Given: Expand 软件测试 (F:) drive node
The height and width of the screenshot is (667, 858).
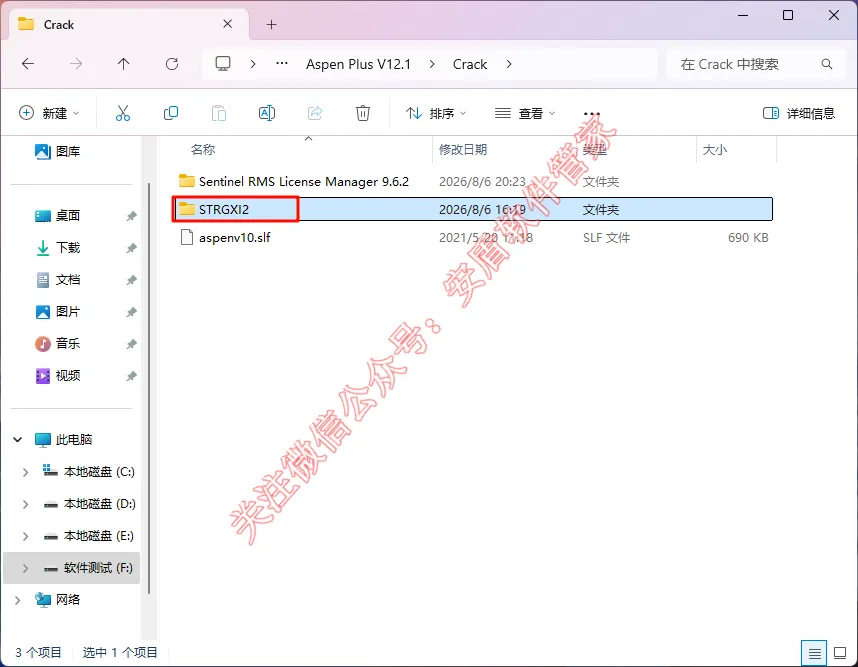Looking at the screenshot, I should pyautogui.click(x=25, y=568).
